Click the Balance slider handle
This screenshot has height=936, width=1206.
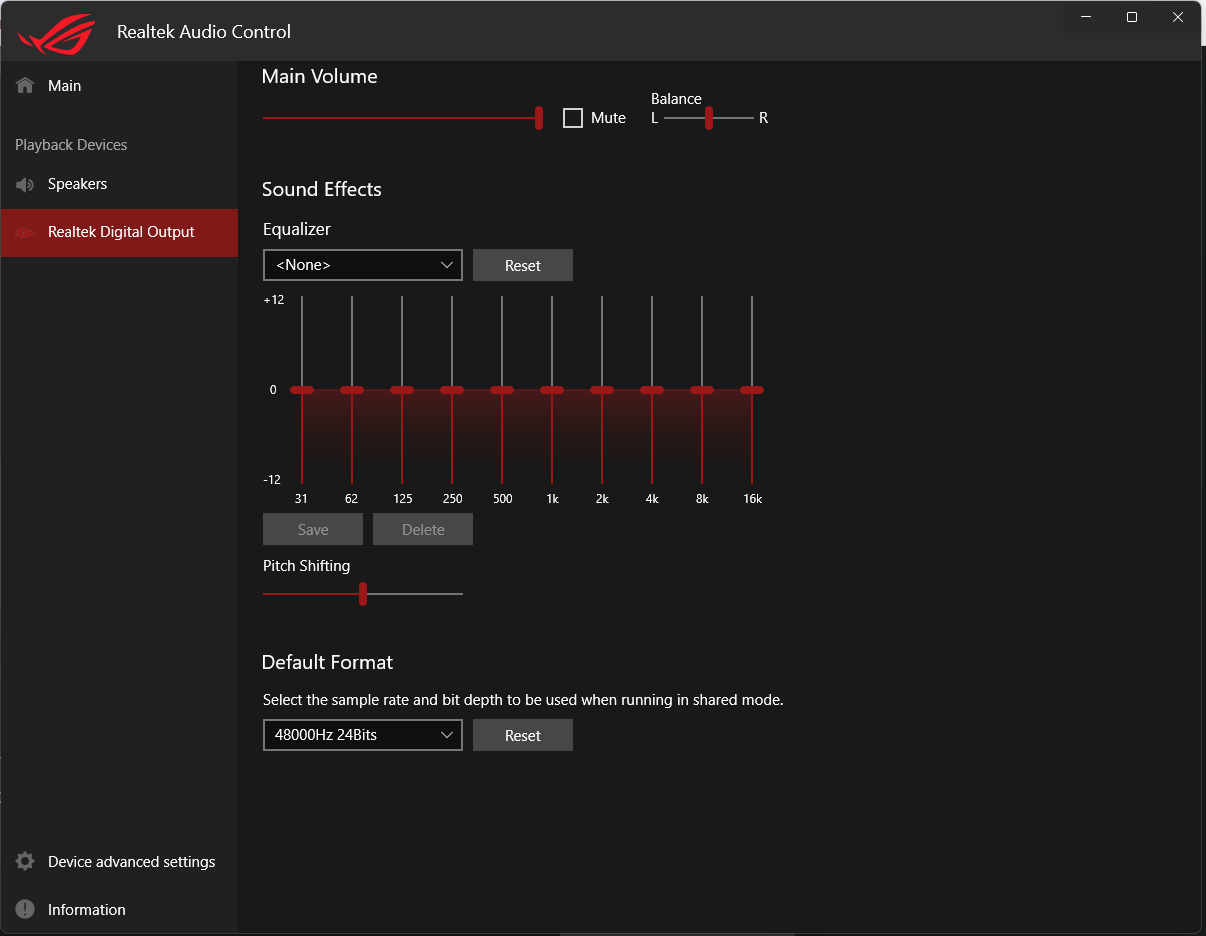click(709, 118)
